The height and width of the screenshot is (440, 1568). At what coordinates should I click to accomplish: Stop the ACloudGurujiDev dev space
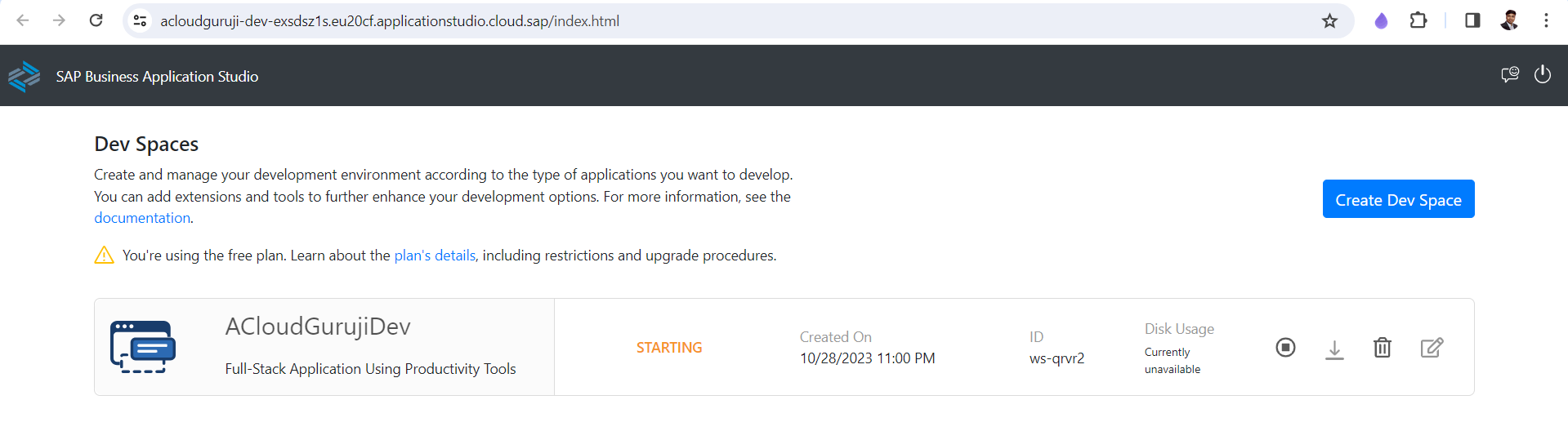[1285, 348]
